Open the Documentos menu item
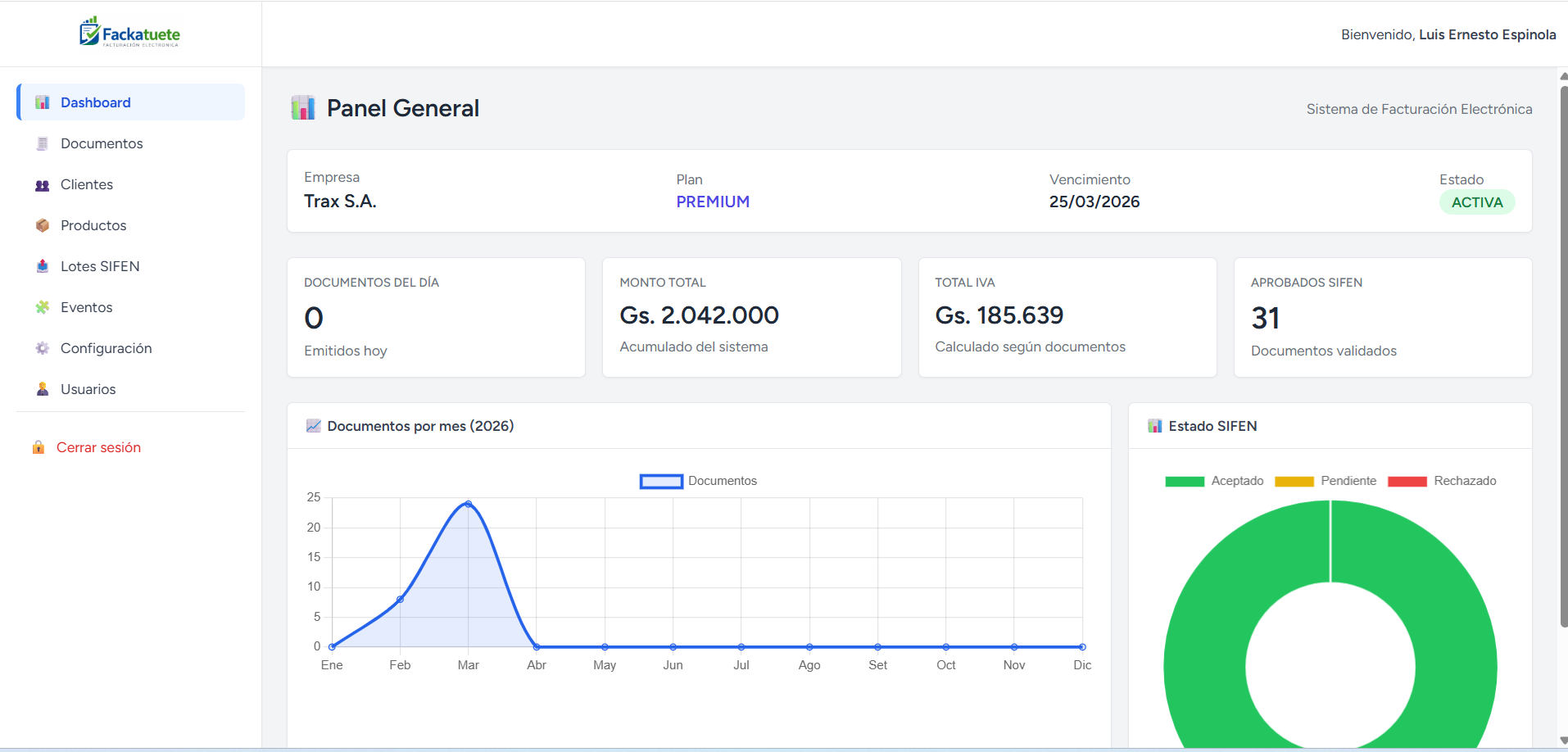1568x752 pixels. (102, 143)
